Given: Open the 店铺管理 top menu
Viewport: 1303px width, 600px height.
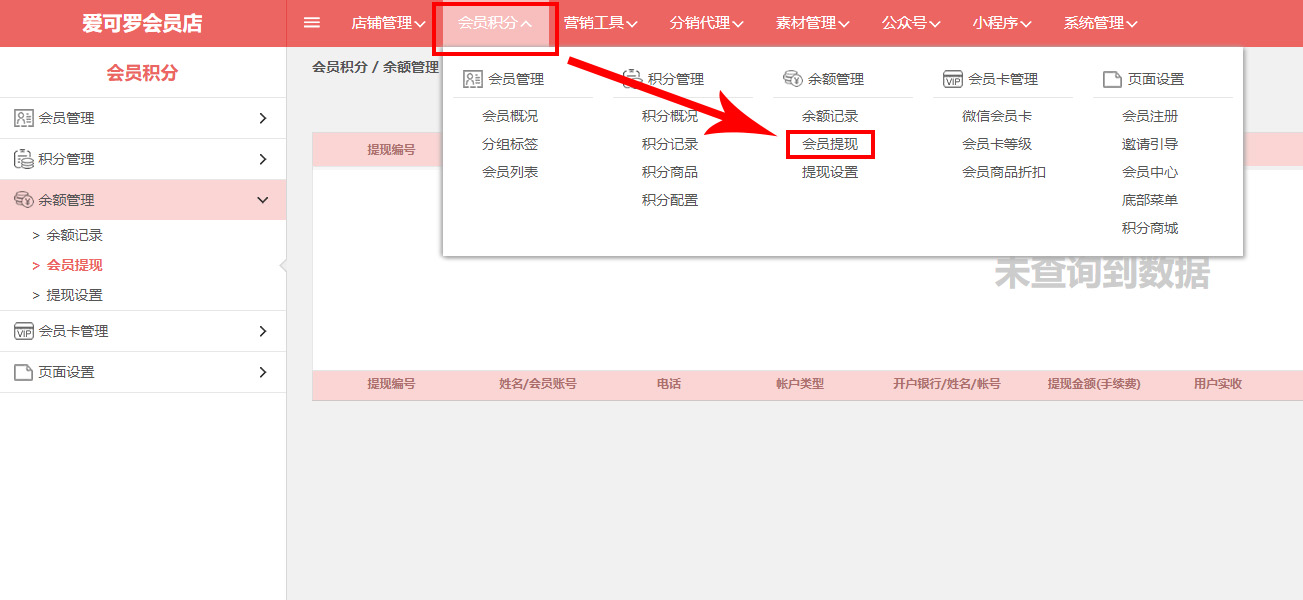Looking at the screenshot, I should click(388, 23).
